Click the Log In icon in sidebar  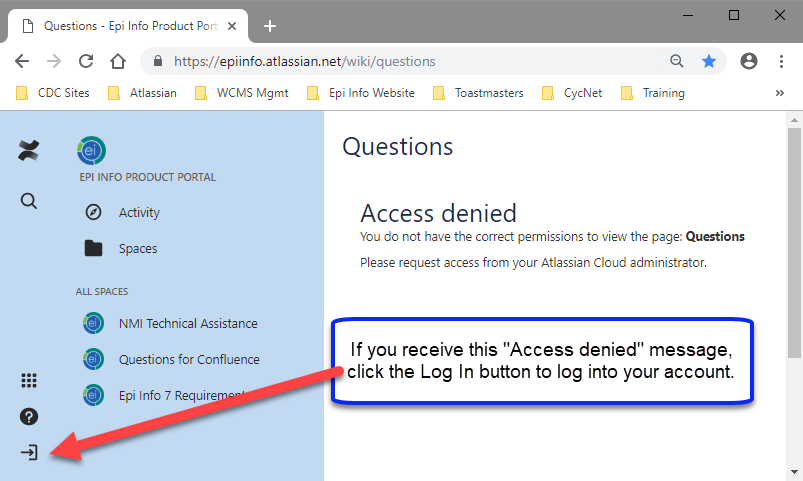(29, 453)
